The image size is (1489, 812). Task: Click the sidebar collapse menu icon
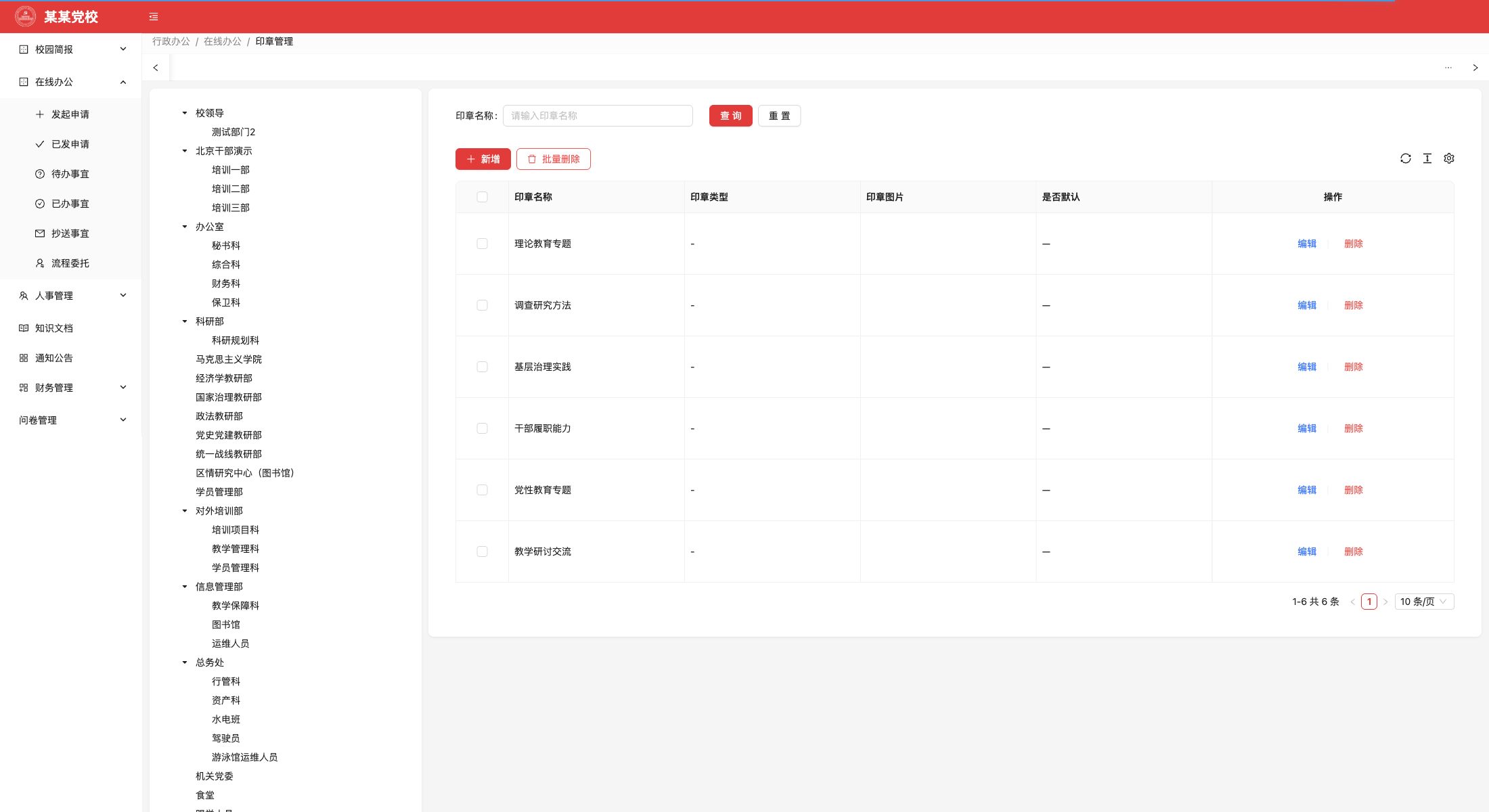point(154,17)
